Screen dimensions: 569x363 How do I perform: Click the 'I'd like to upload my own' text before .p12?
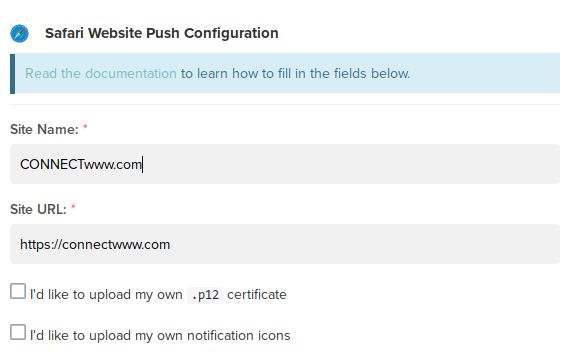tap(106, 294)
